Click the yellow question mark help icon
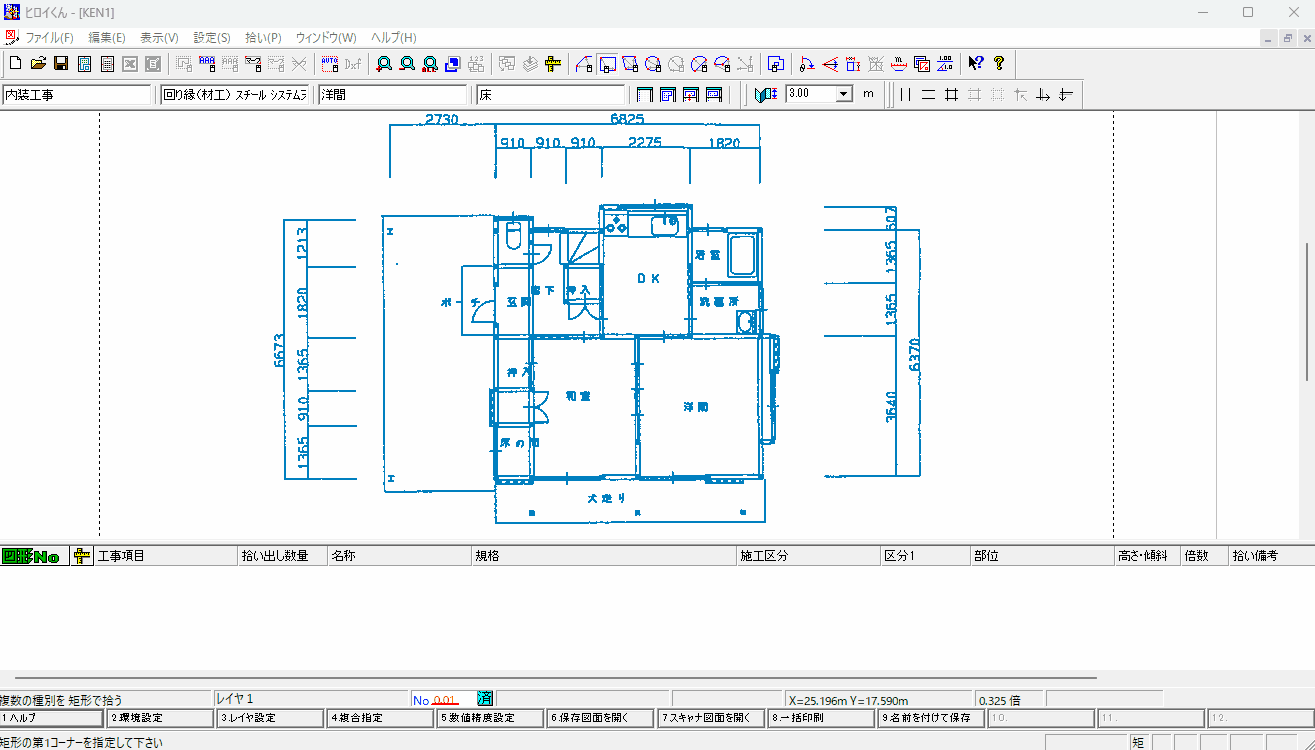This screenshot has width=1315, height=750. (x=998, y=64)
